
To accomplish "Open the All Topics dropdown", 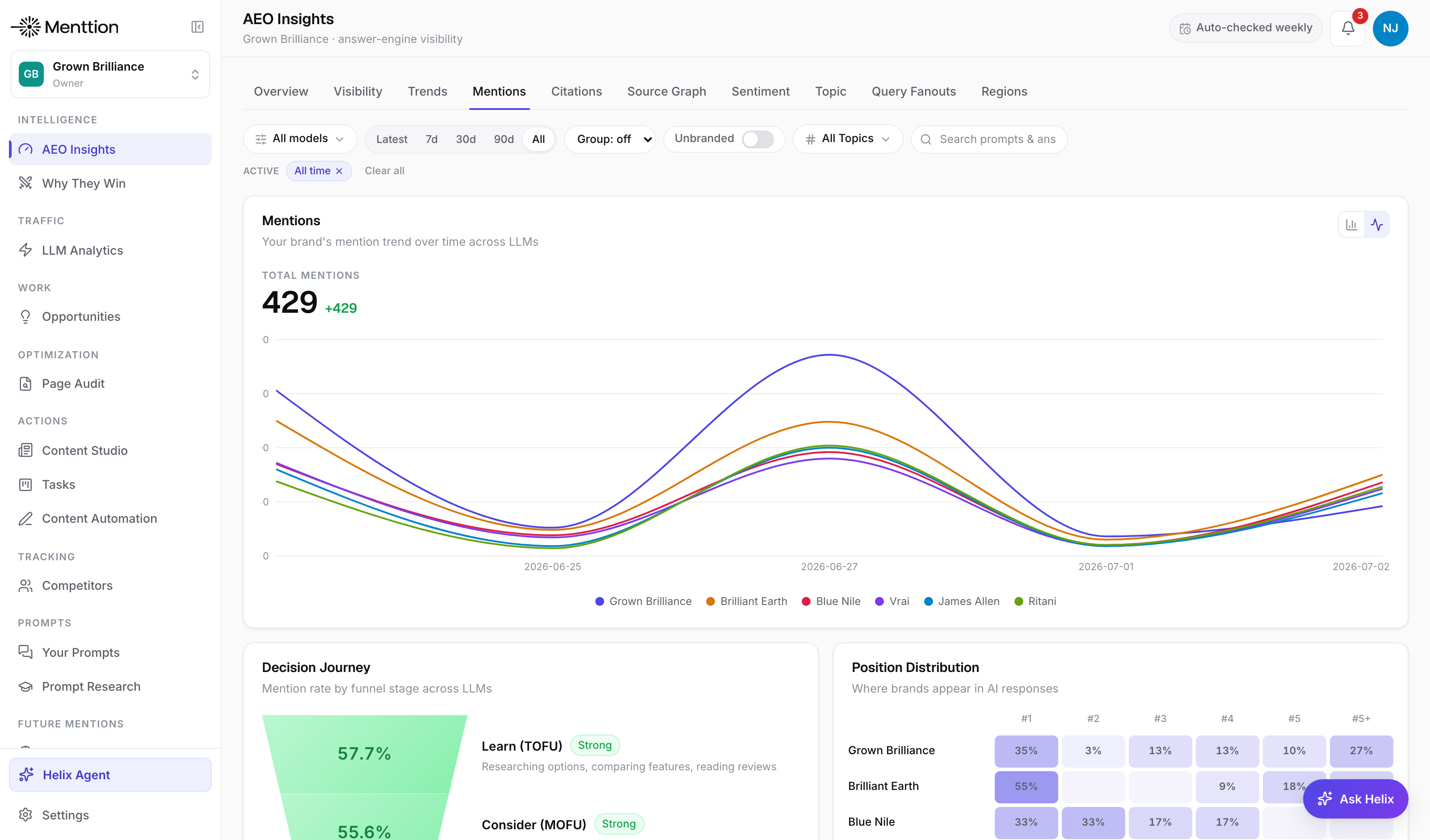I will click(848, 139).
